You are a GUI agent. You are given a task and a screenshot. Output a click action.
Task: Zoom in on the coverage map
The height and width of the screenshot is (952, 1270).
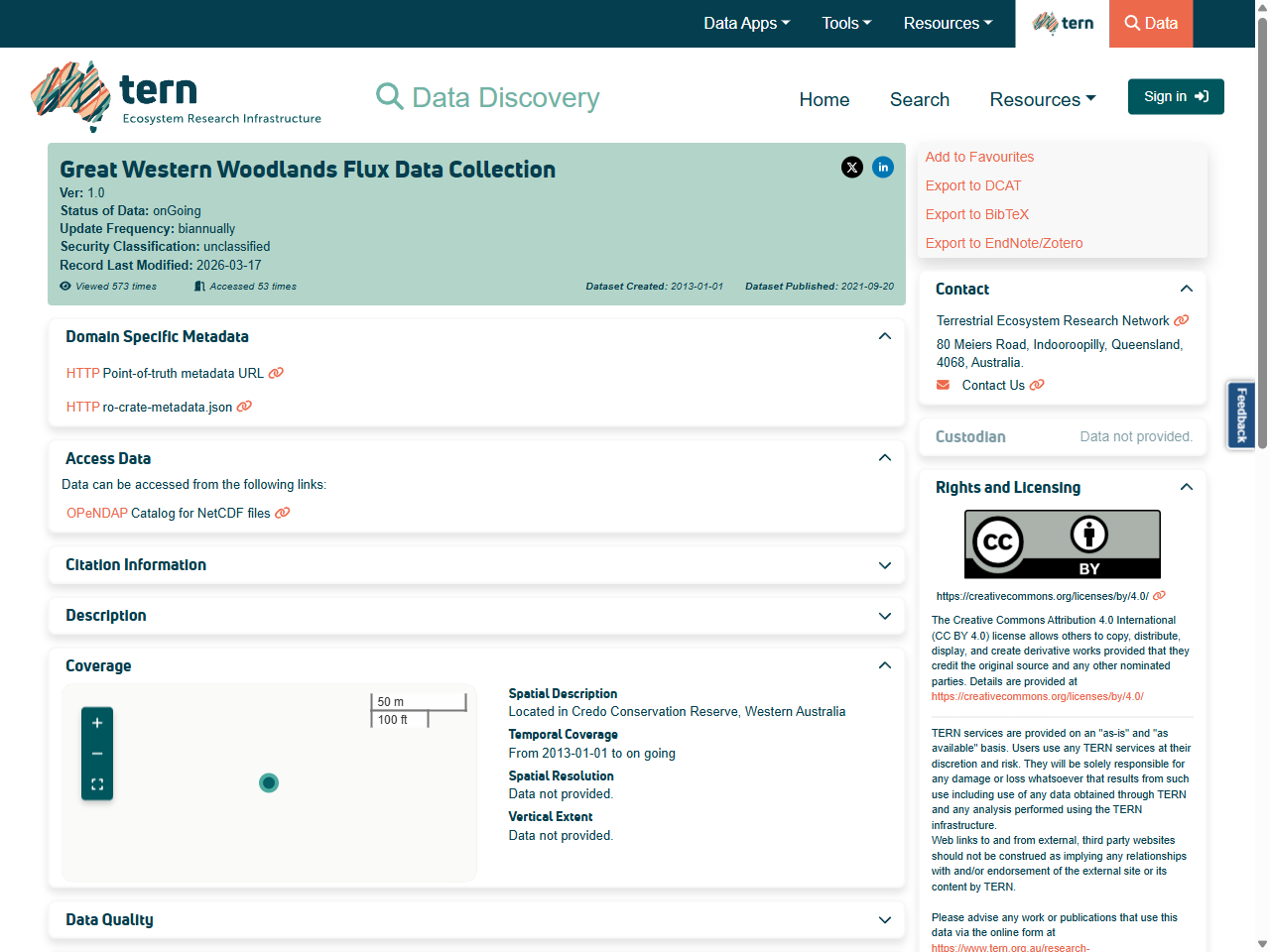tap(97, 723)
